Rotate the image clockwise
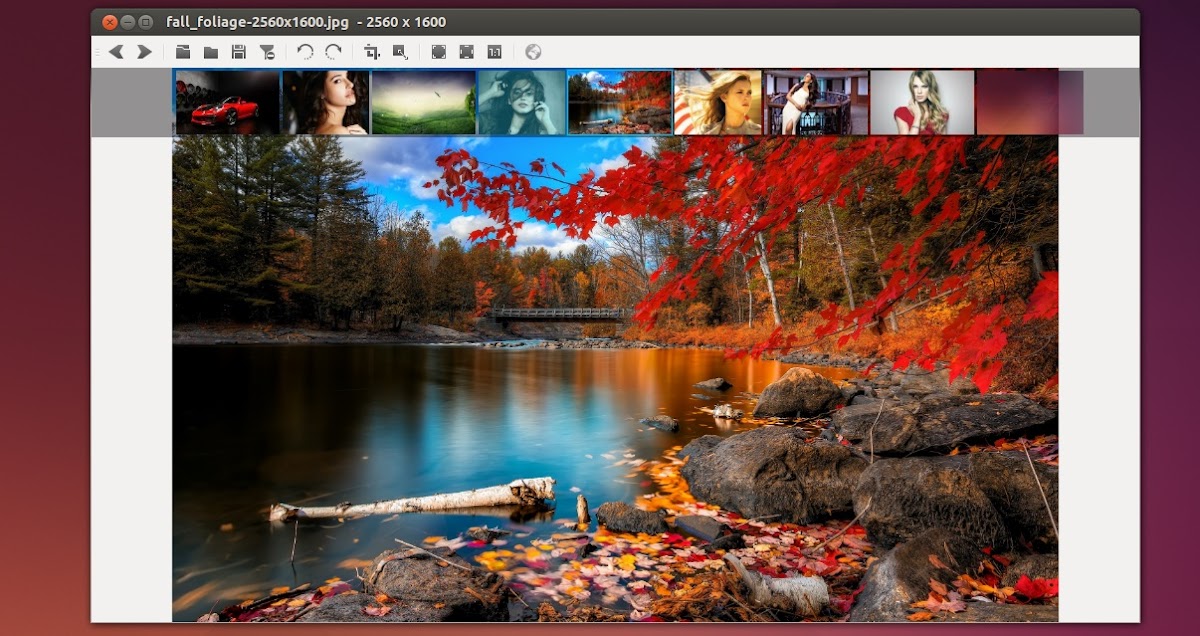 334,52
